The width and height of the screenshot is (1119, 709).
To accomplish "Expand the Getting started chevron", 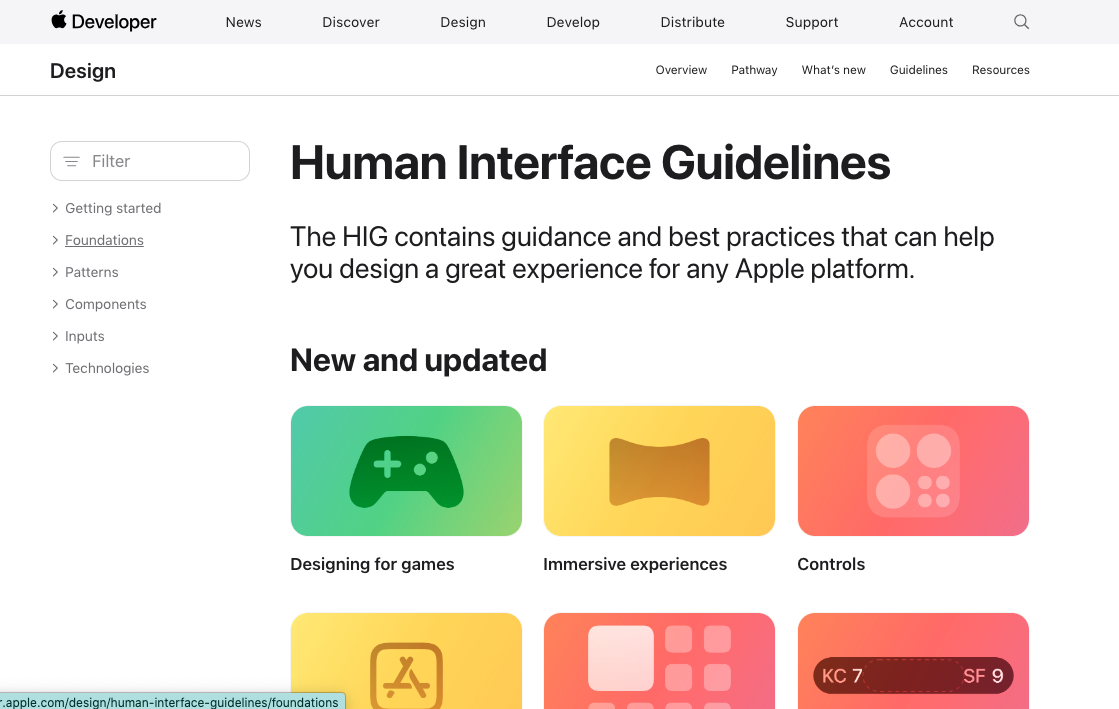I will tap(55, 208).
